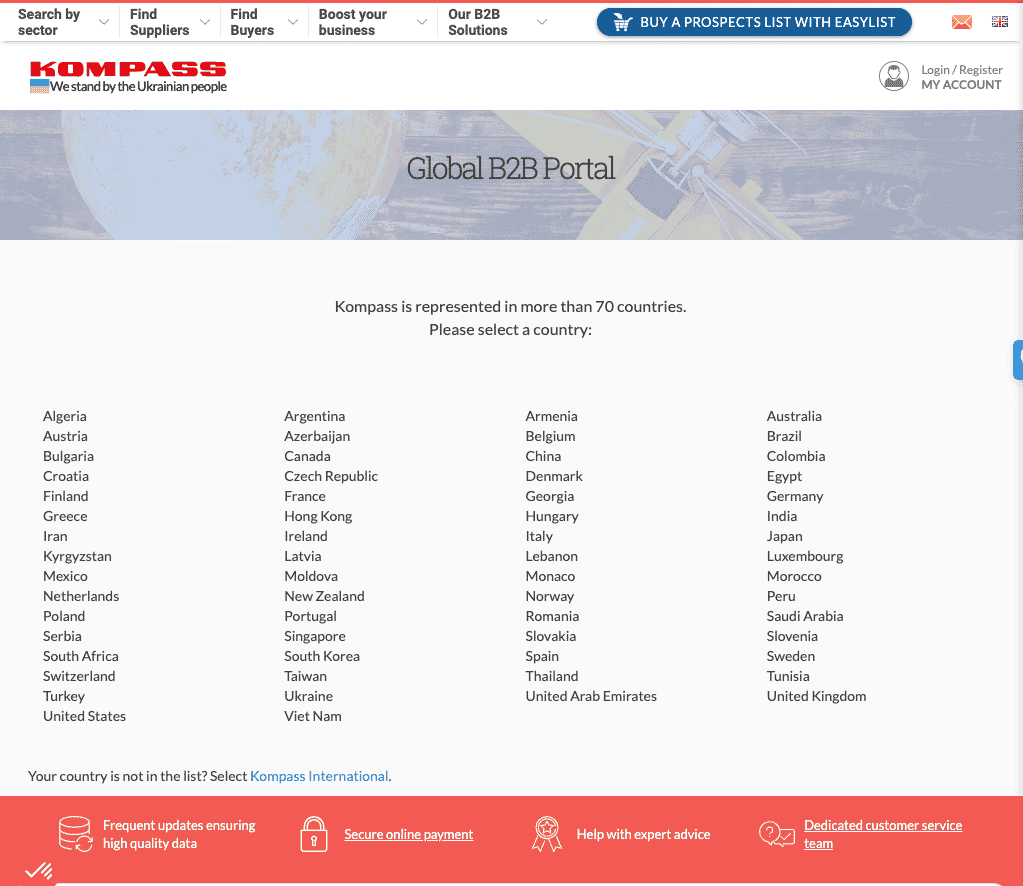Choose Czech Republic
Viewport: 1023px width, 886px height.
[331, 476]
